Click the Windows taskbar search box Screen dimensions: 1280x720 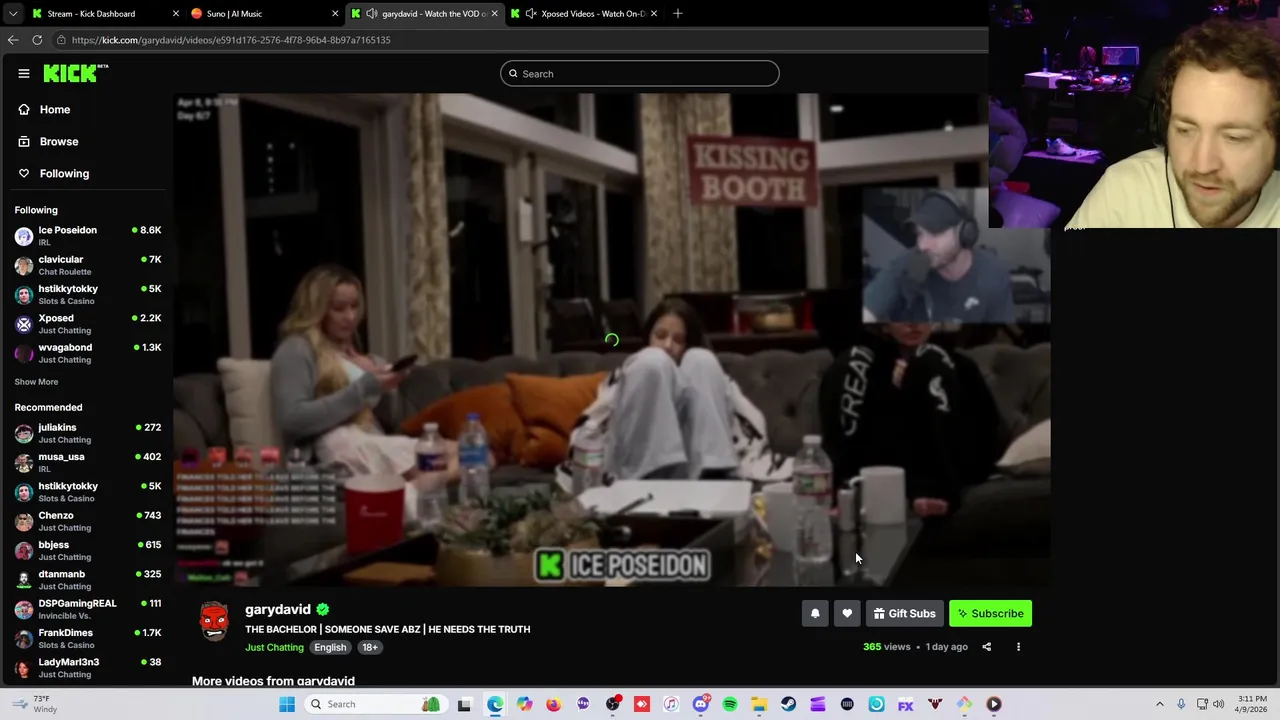click(x=375, y=704)
